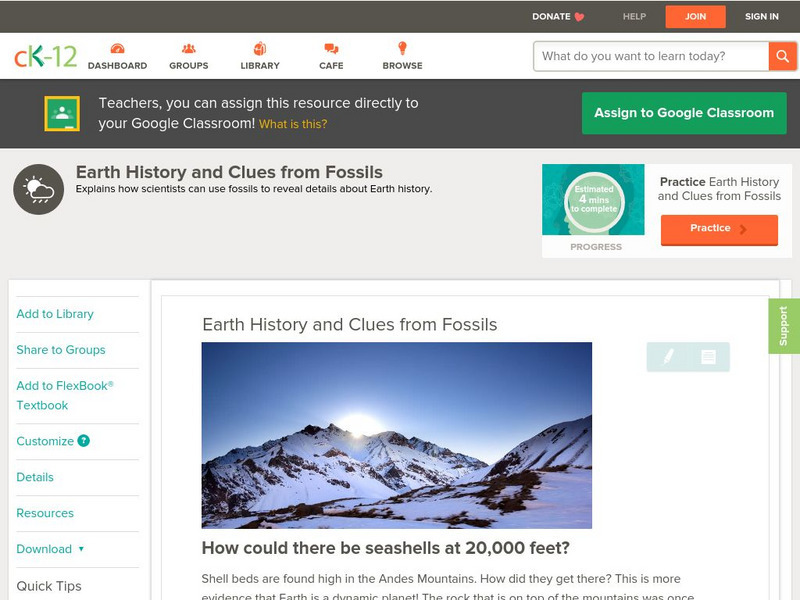Click the Donate heart icon
Screen dimensions: 800x600
[579, 17]
